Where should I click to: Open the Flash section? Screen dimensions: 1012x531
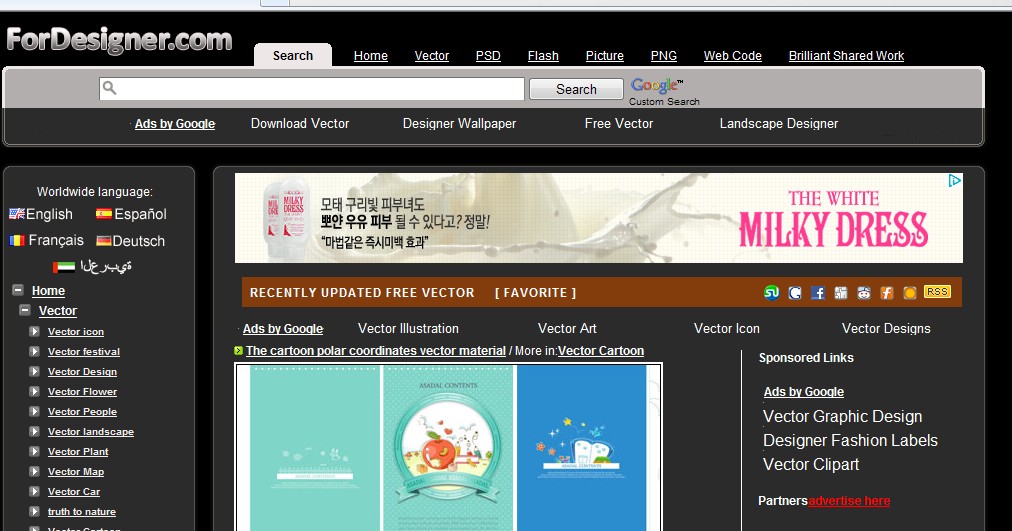(x=543, y=56)
